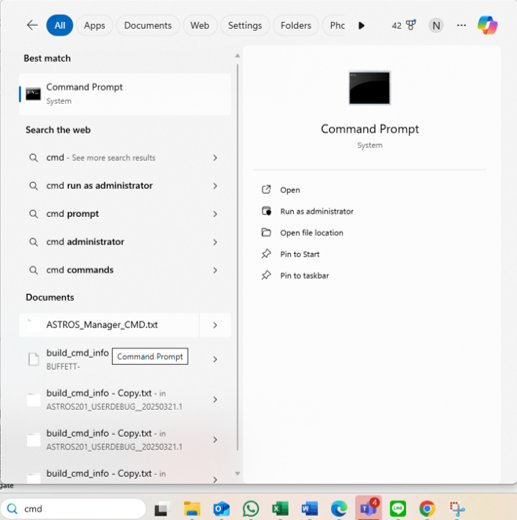Screen dimensions: 517x520
Task: Select the cmd administrator web suggestion
Action: 125,242
